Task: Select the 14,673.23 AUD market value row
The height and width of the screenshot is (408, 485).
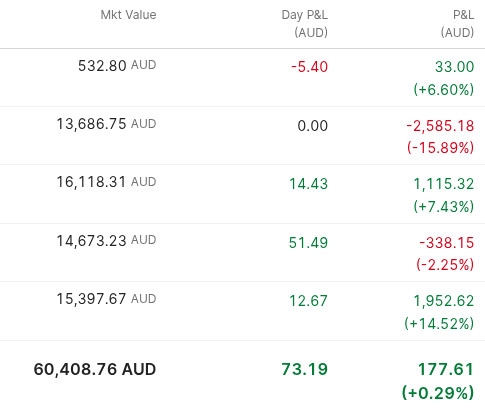Action: coord(242,253)
